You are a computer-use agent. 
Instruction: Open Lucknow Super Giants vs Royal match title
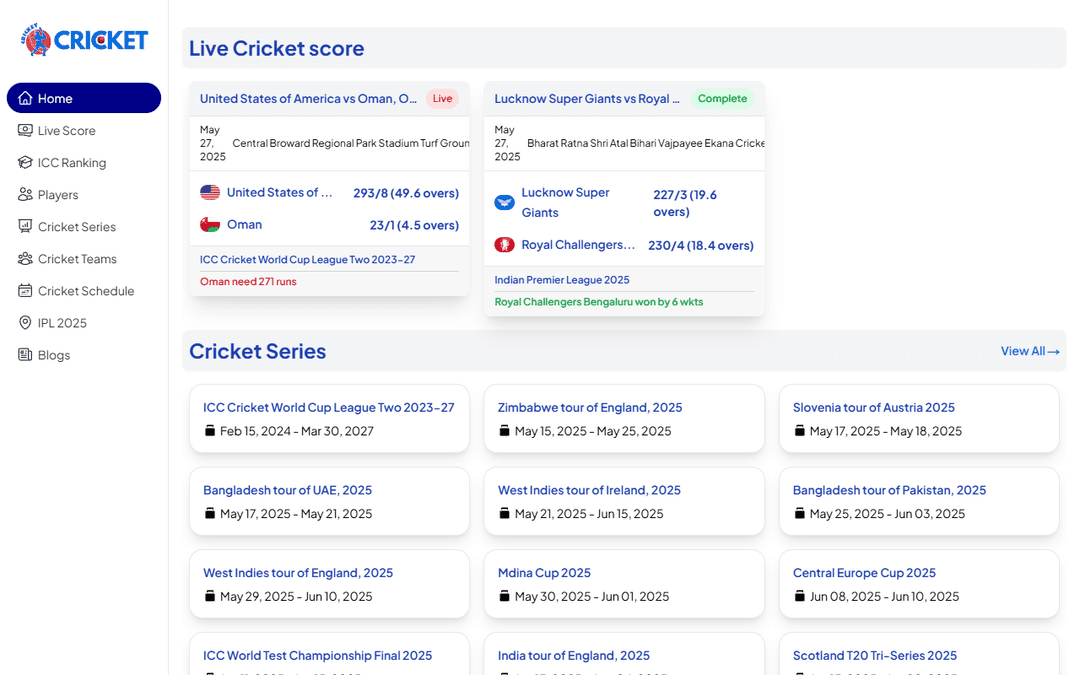tap(587, 98)
